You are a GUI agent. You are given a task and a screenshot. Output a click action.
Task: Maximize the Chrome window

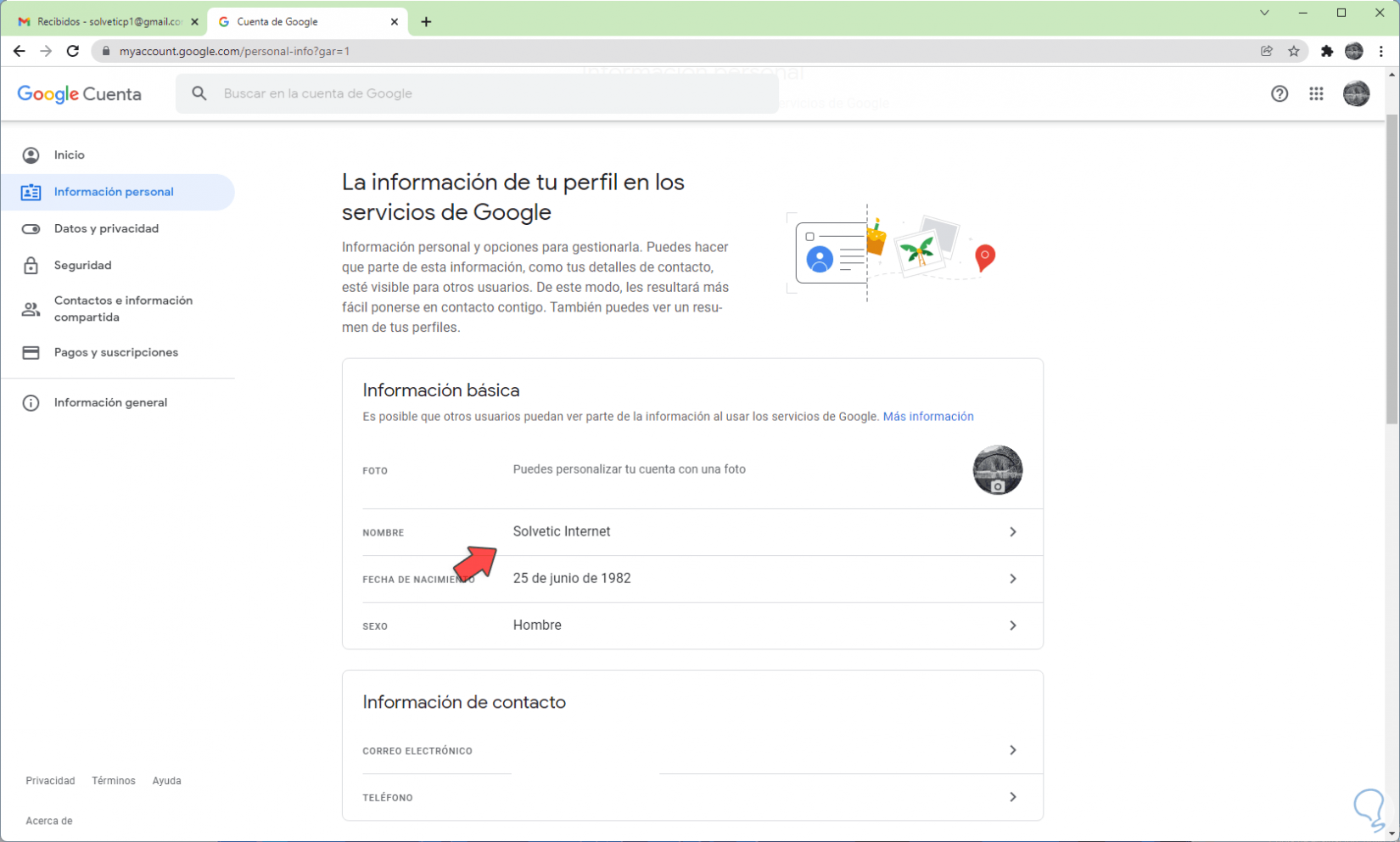(1341, 13)
